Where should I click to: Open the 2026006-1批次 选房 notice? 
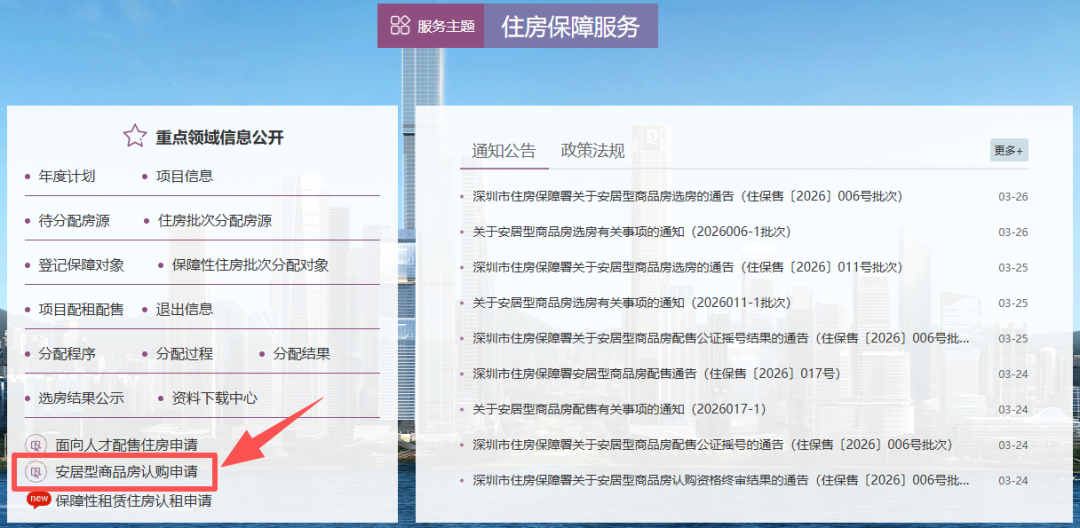(631, 232)
